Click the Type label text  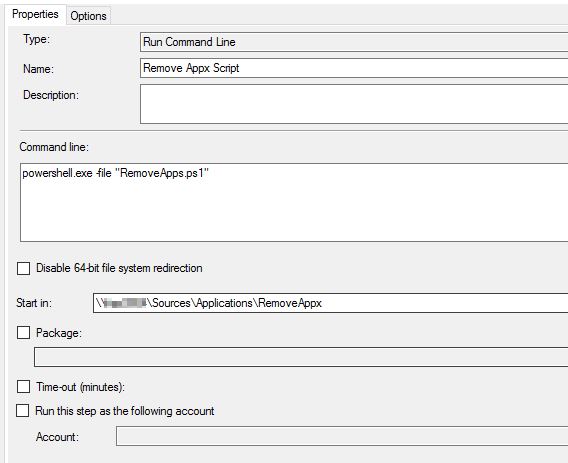point(37,39)
